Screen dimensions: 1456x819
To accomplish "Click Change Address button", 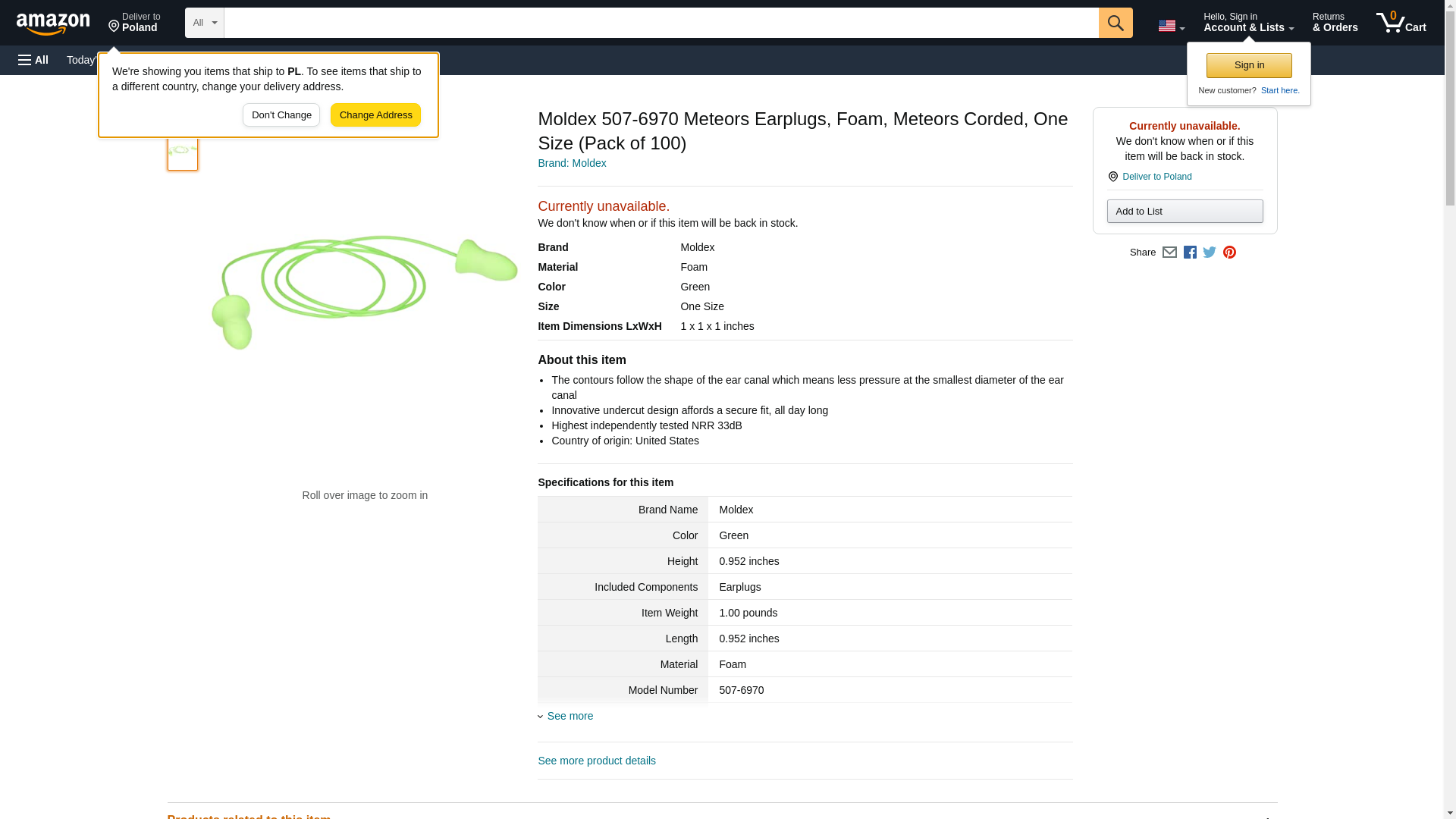I will tap(375, 115).
